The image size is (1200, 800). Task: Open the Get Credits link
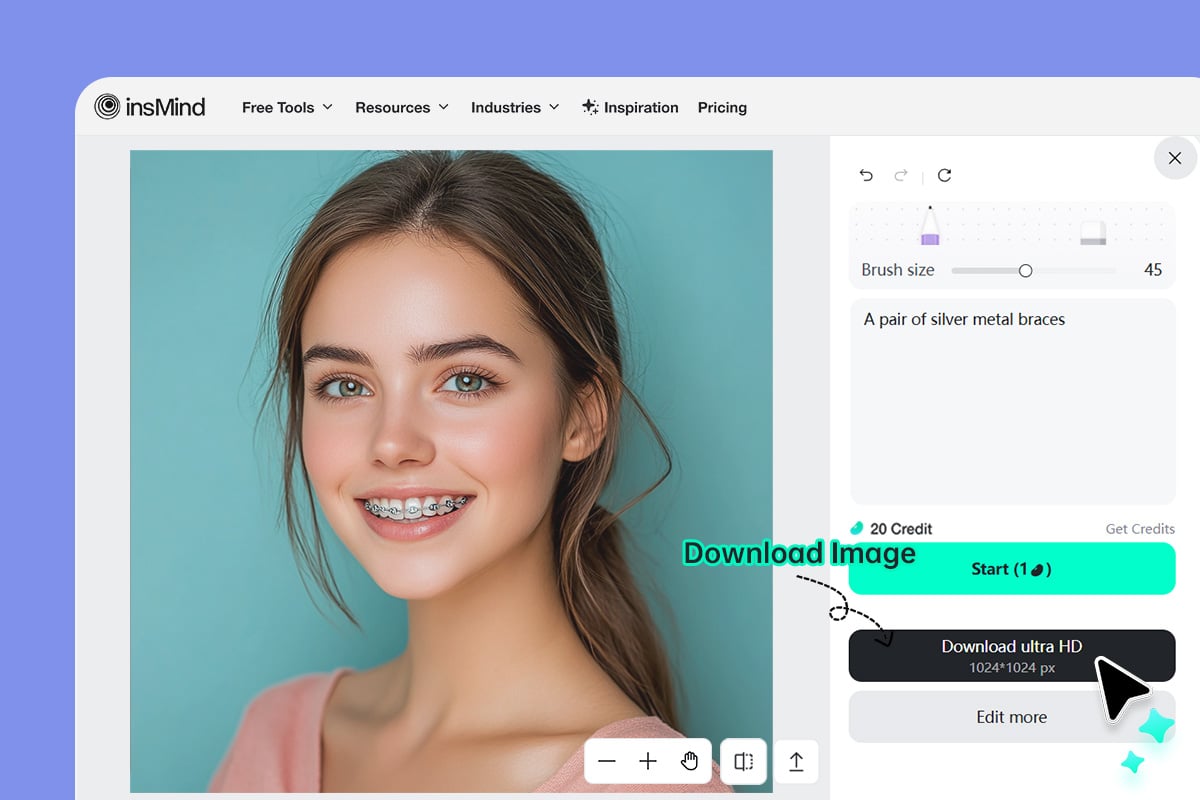pyautogui.click(x=1140, y=528)
